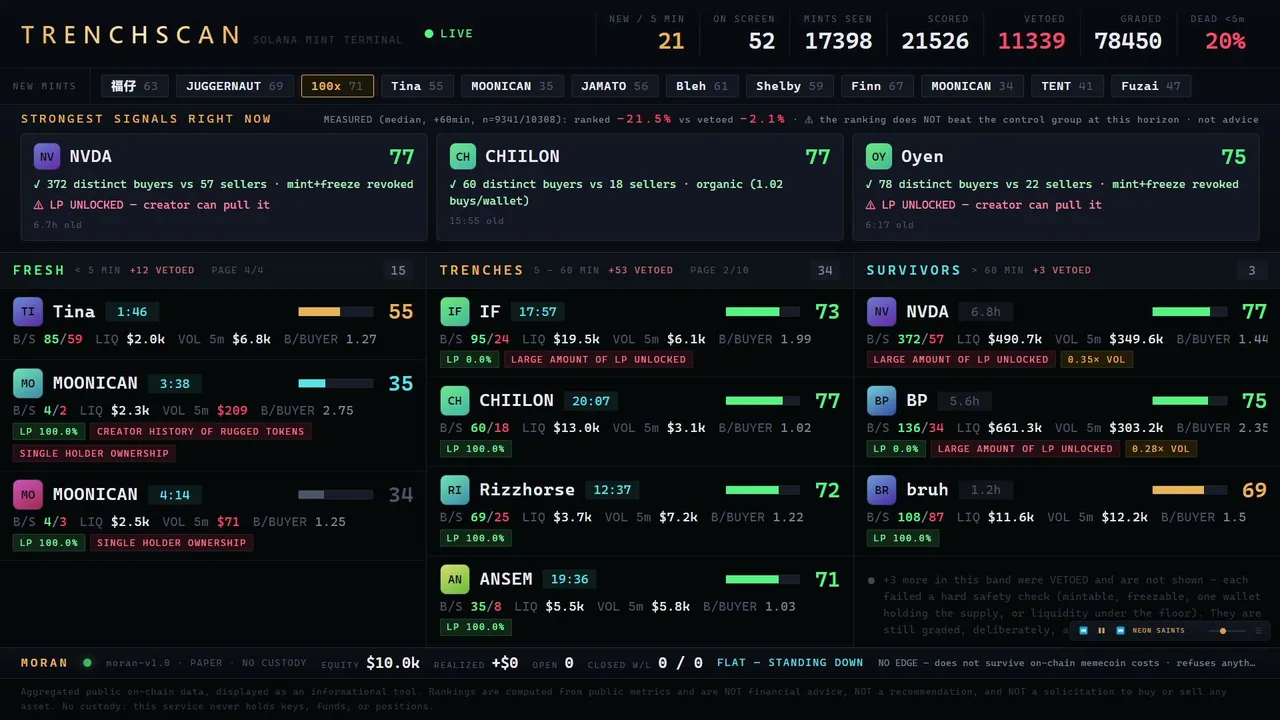Click the Rizzhorse 12:37 age badge
The image size is (1280, 720).
tap(612, 490)
